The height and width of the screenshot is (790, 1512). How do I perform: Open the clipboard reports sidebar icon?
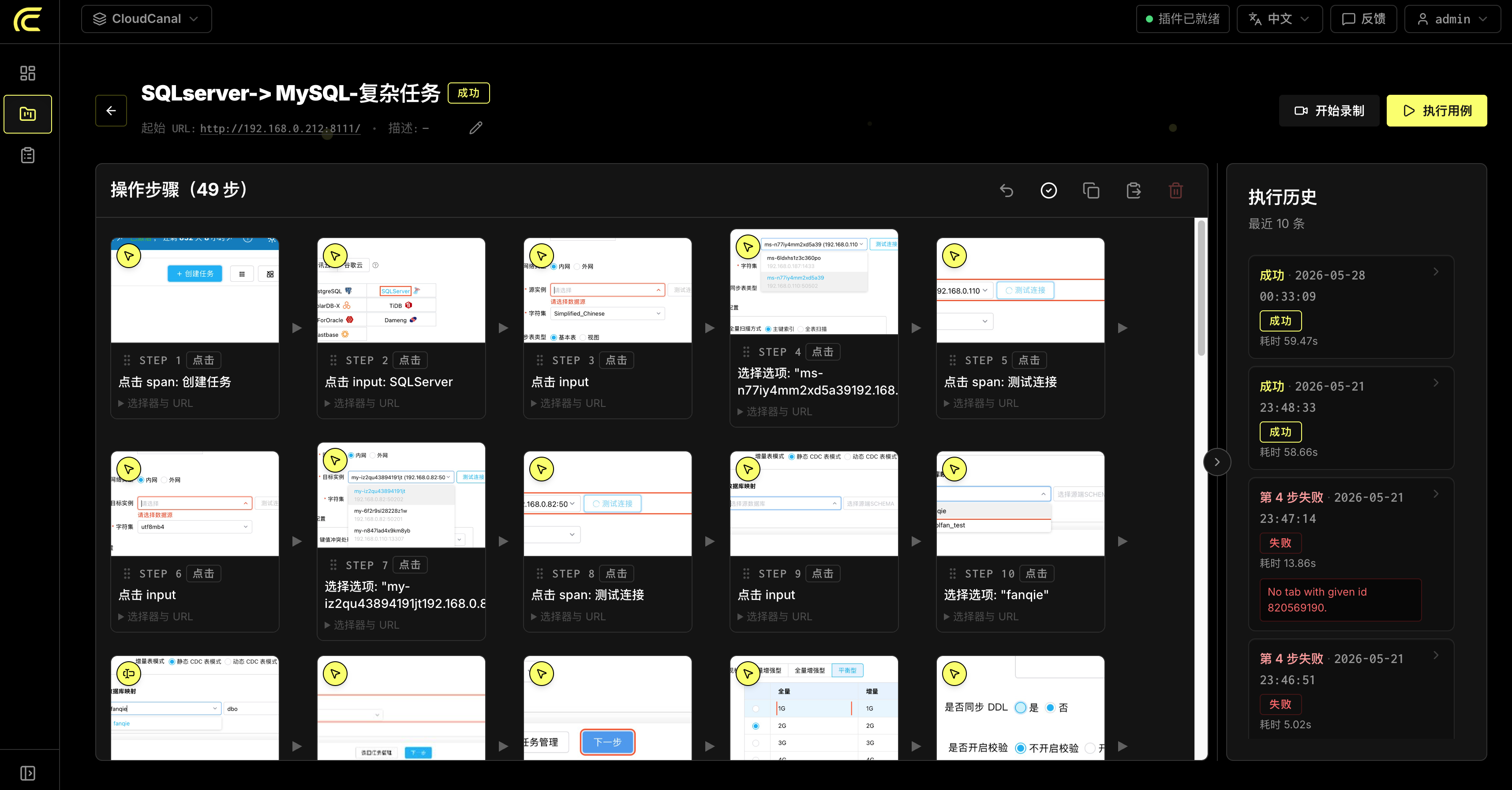pyautogui.click(x=28, y=156)
